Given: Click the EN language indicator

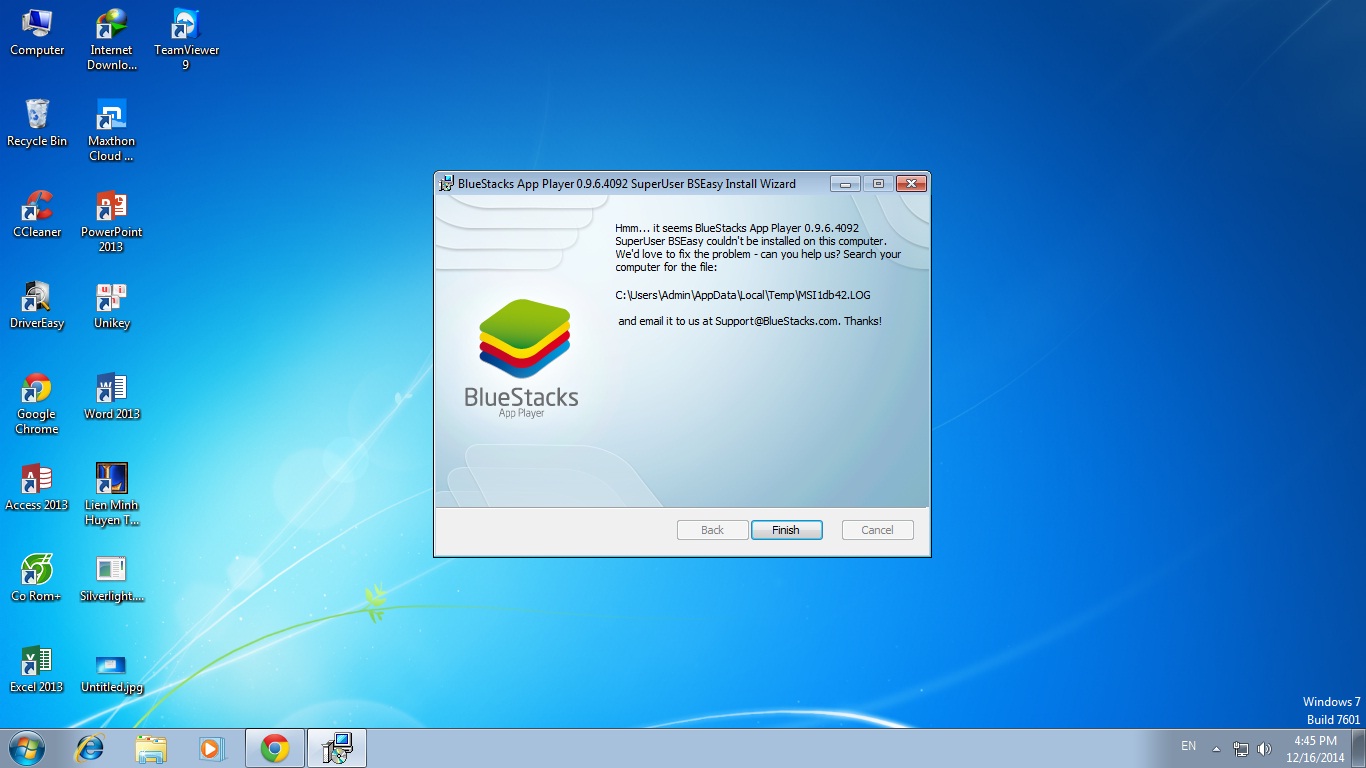Looking at the screenshot, I should (1188, 746).
